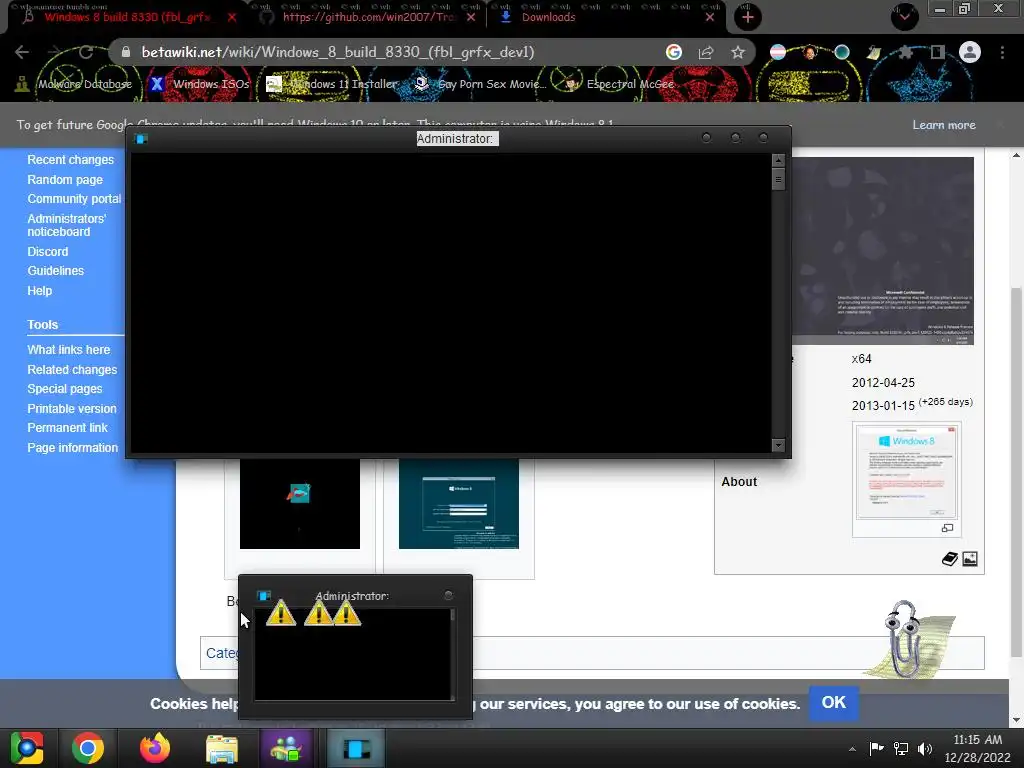Screen dimensions: 1024x768
Task: Close the GitHub tab
Action: point(471,17)
